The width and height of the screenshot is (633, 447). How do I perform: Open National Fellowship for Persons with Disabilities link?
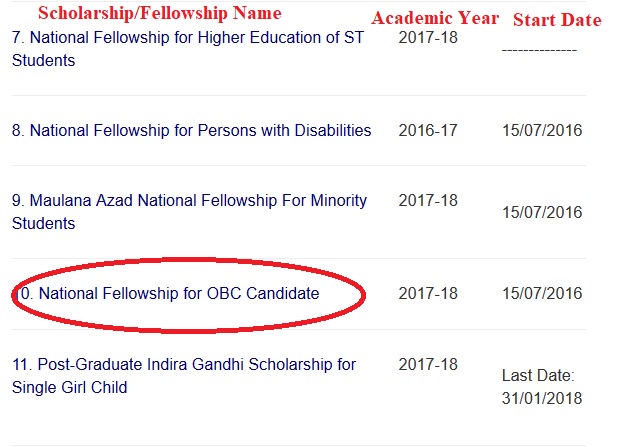point(191,130)
